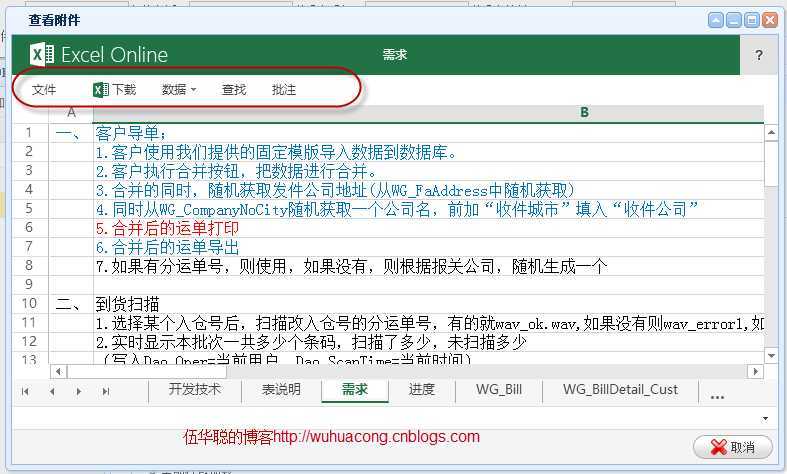Click cell 二、 in column A

67,304
